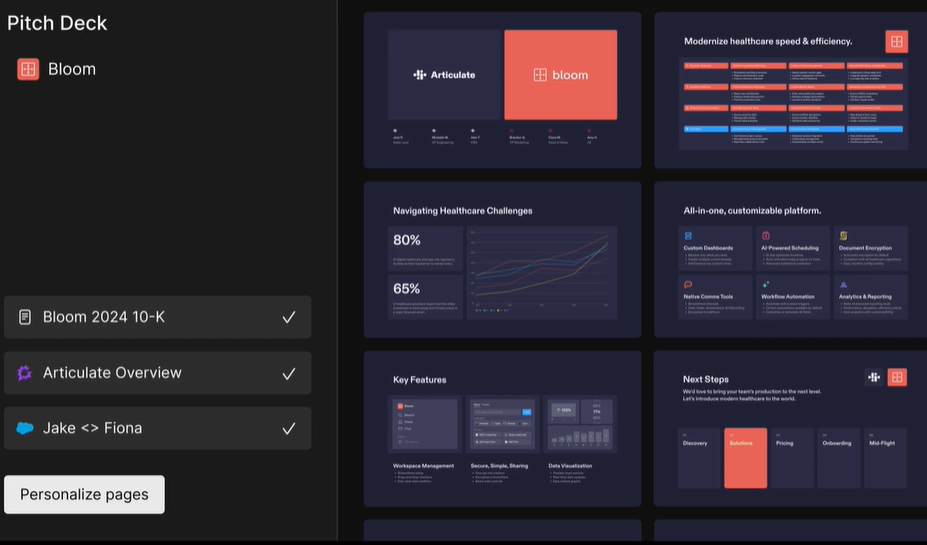This screenshot has width=927, height=545.
Task: Select the Discovery step on Next Steps slide
Action: click(699, 458)
